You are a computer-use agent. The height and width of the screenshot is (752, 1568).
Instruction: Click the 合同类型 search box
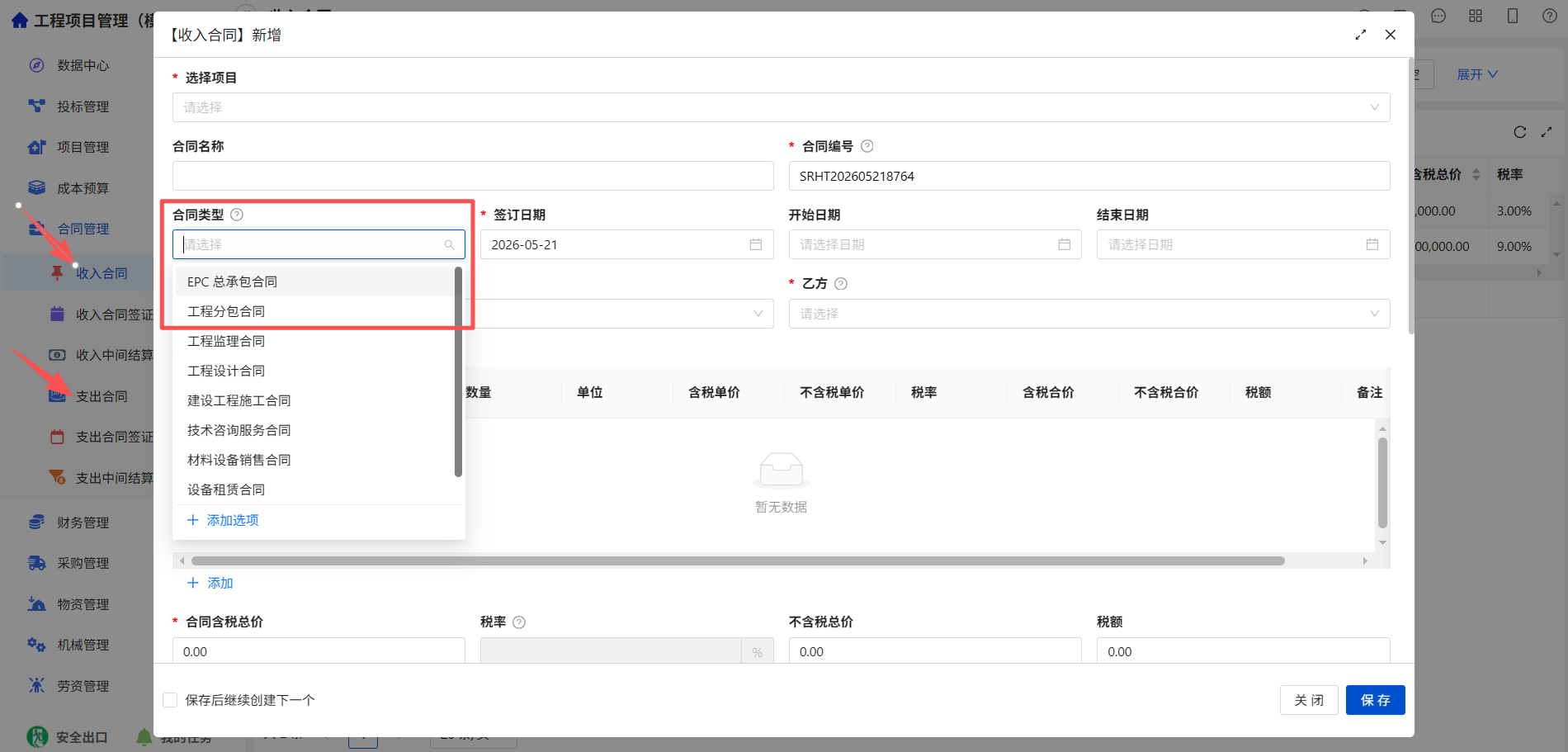[x=319, y=244]
